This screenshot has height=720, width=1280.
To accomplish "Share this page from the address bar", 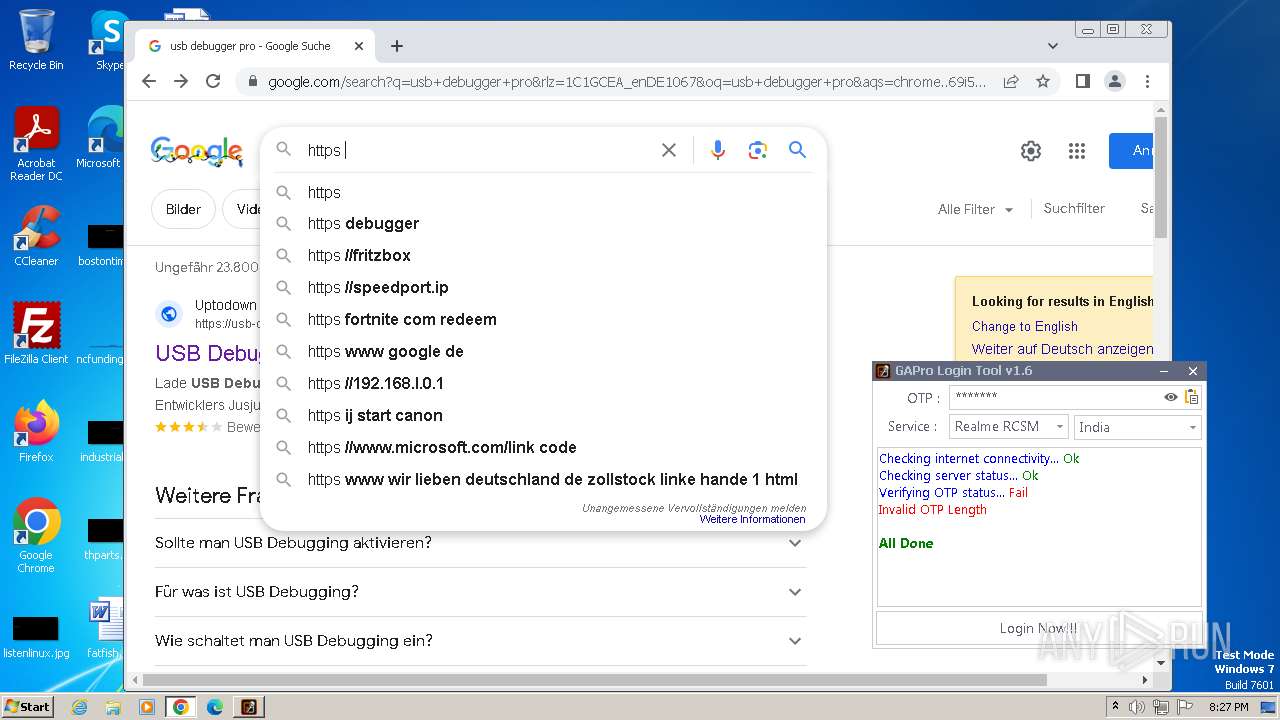I will (x=1011, y=82).
